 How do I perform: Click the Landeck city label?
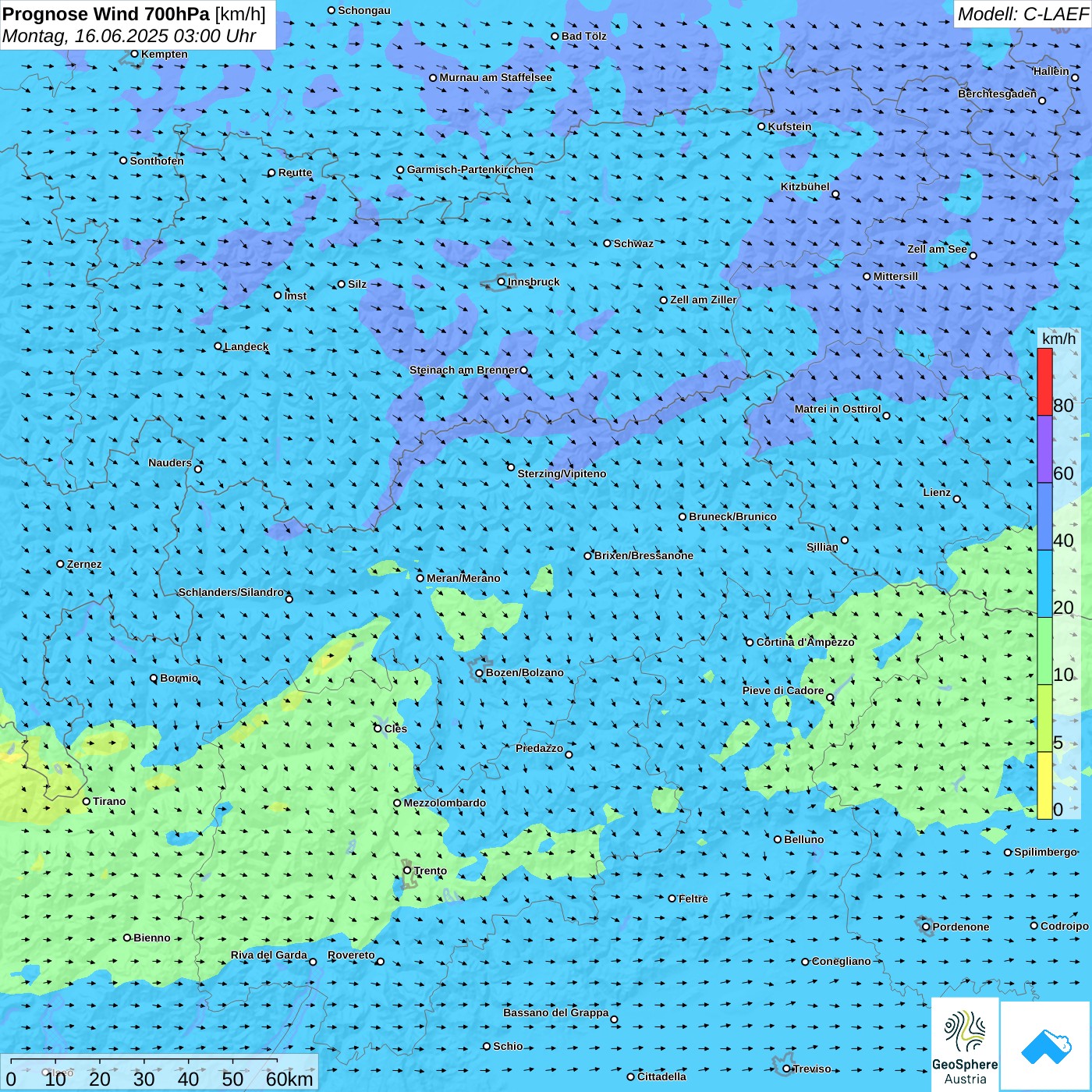pyautogui.click(x=246, y=346)
